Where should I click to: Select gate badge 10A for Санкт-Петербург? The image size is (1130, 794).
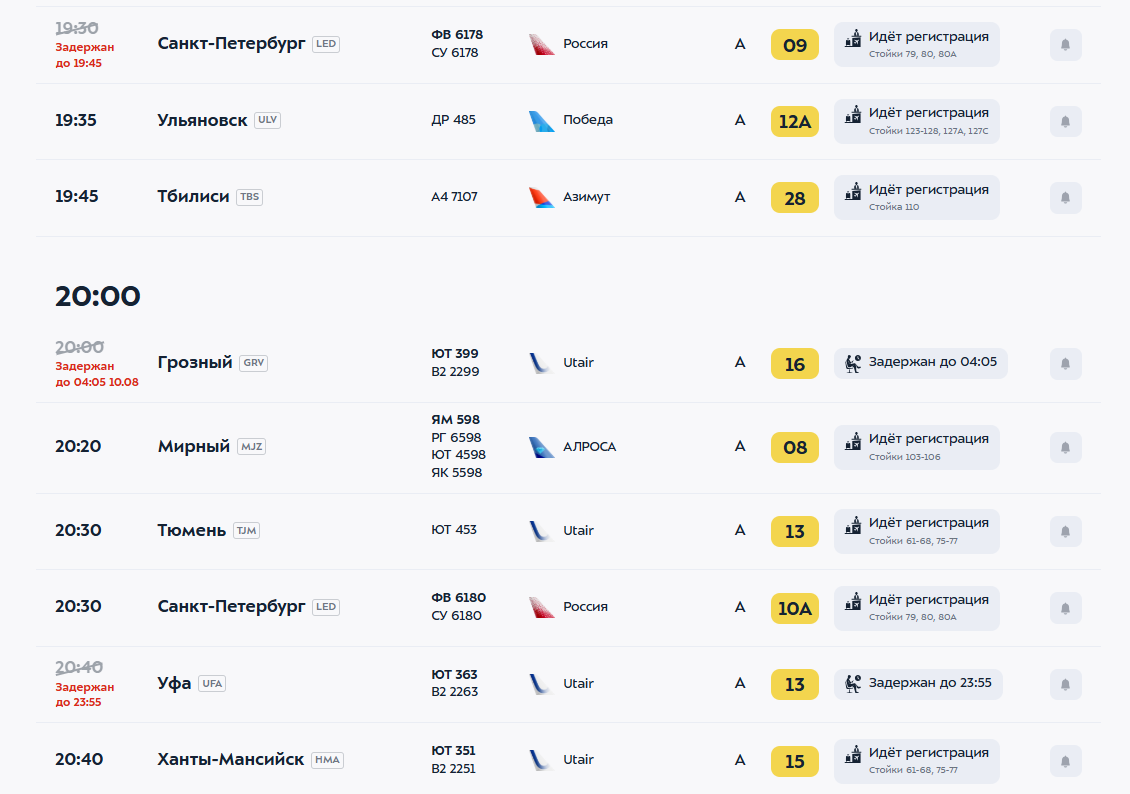[x=795, y=608]
